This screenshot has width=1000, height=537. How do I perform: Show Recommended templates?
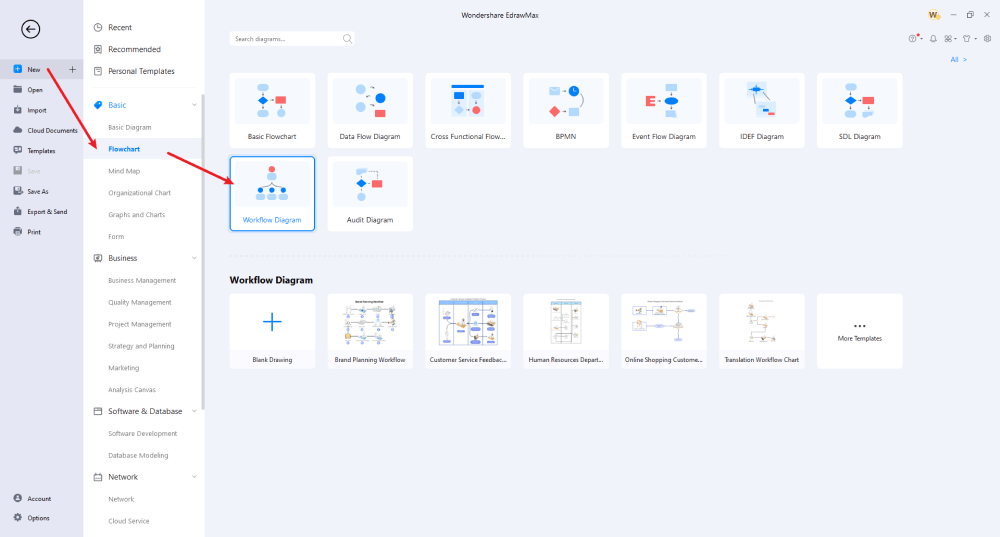[134, 49]
